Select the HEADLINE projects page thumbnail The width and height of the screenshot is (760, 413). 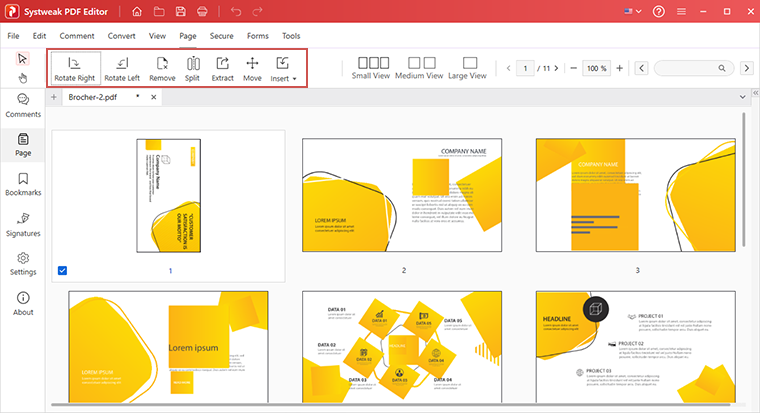[635, 347]
